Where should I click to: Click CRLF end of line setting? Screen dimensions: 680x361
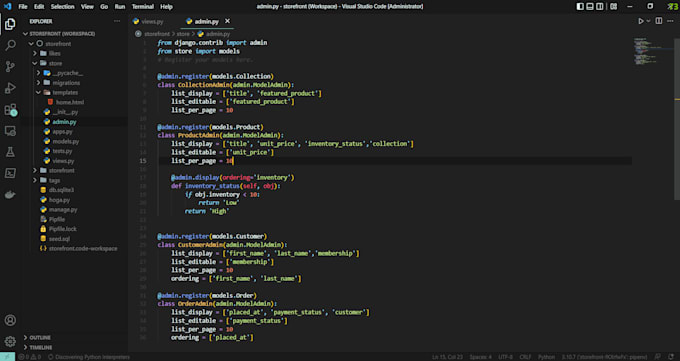(525, 357)
